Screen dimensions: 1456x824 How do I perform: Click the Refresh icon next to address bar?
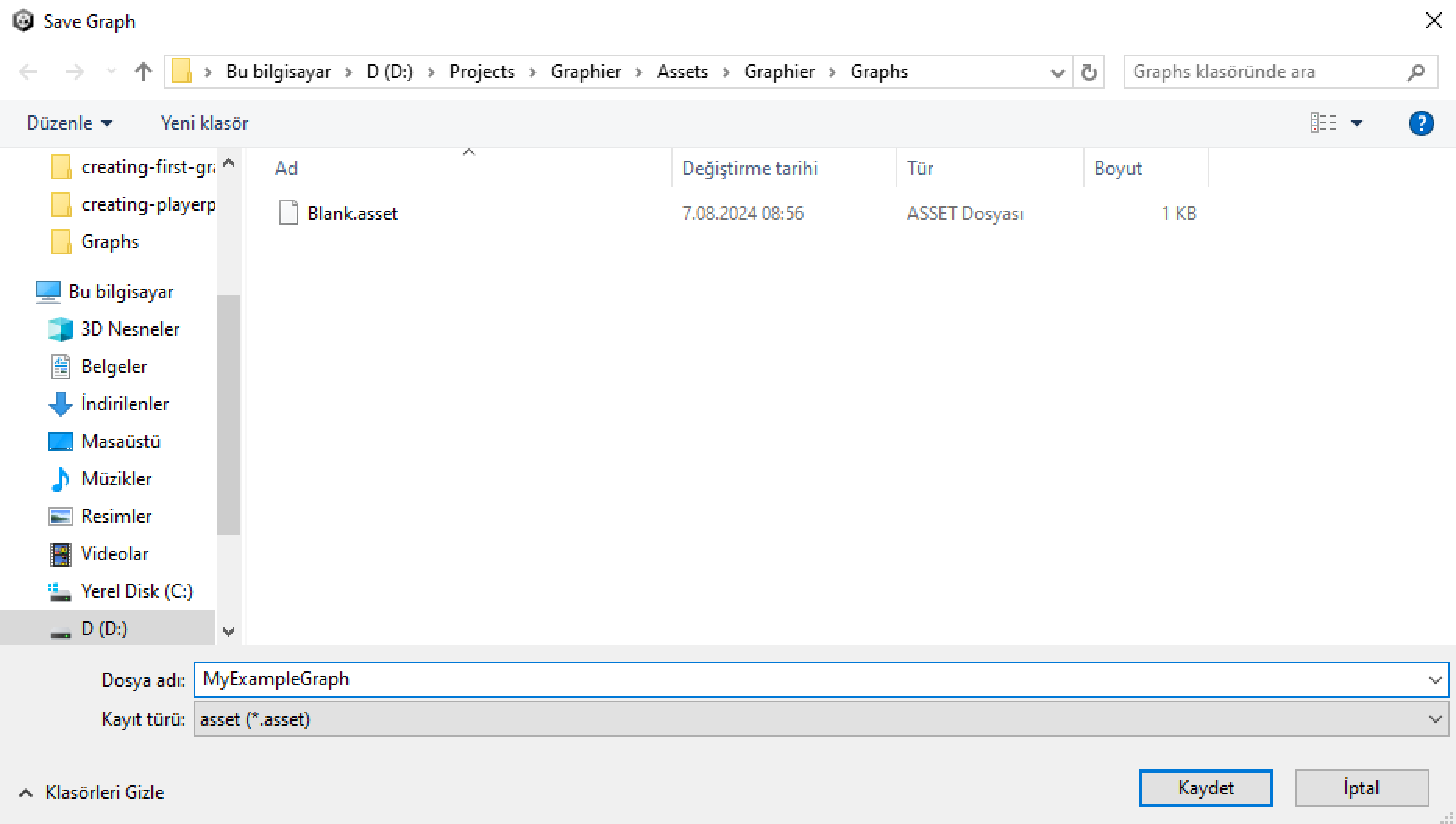[1088, 73]
